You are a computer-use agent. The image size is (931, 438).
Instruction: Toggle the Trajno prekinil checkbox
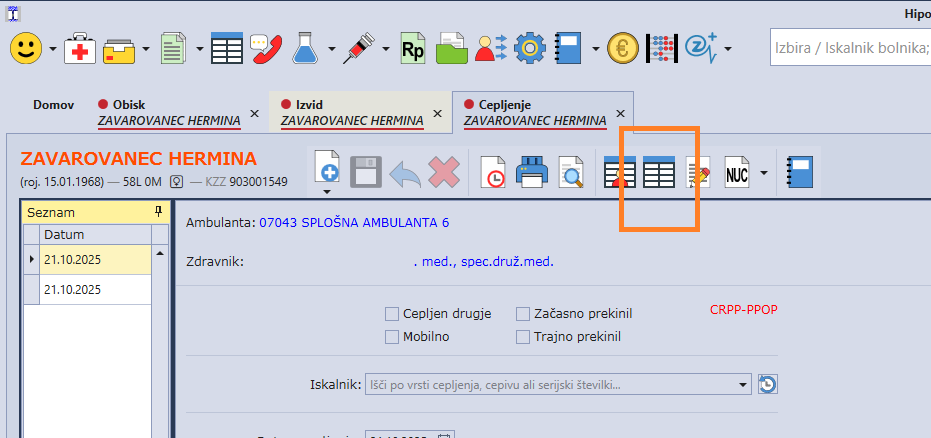pyautogui.click(x=523, y=337)
